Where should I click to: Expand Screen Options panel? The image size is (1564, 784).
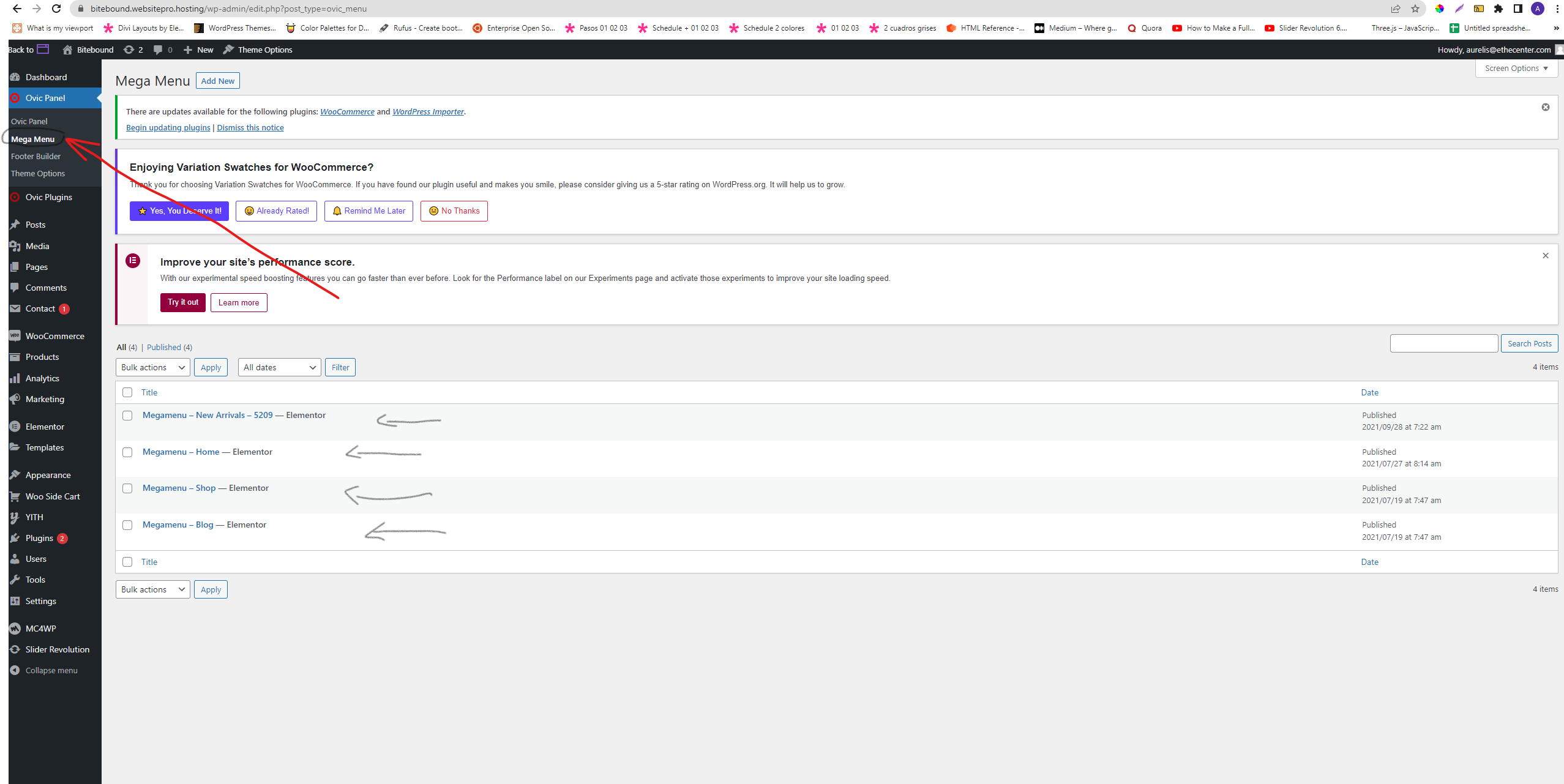[1516, 69]
